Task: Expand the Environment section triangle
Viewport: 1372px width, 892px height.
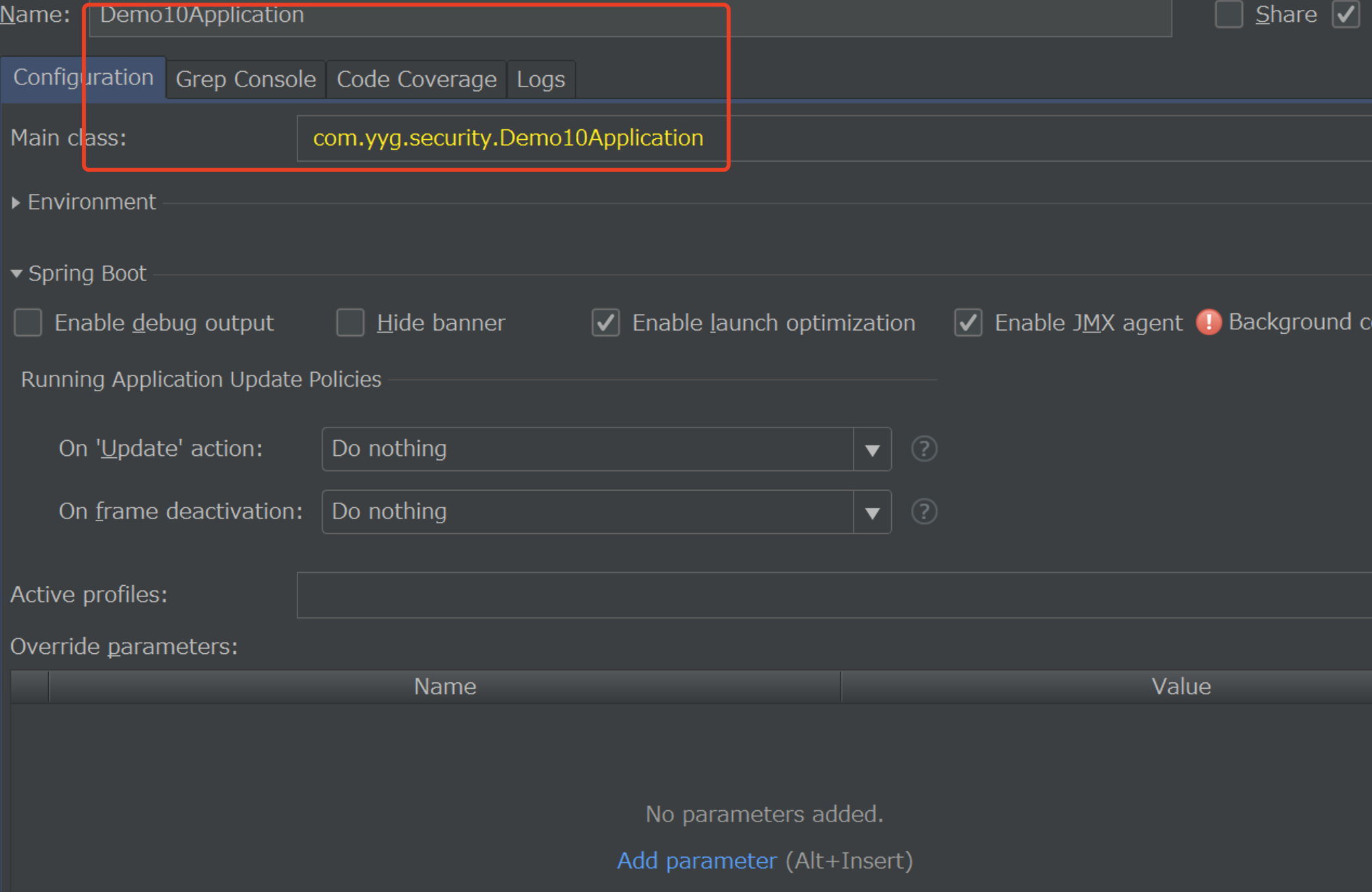Action: 16,203
